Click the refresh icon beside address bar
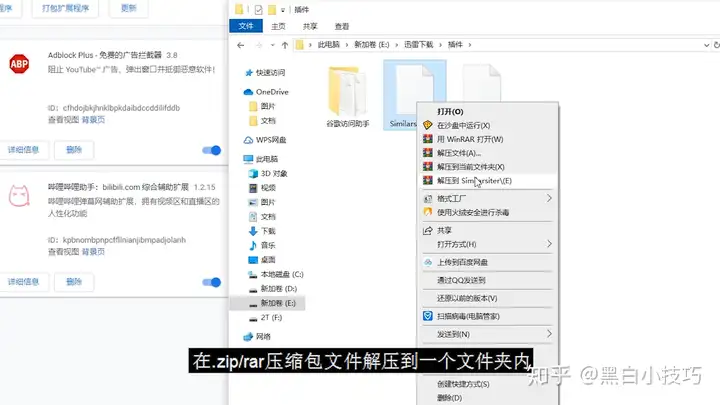720x405 pixels. [x=716, y=45]
